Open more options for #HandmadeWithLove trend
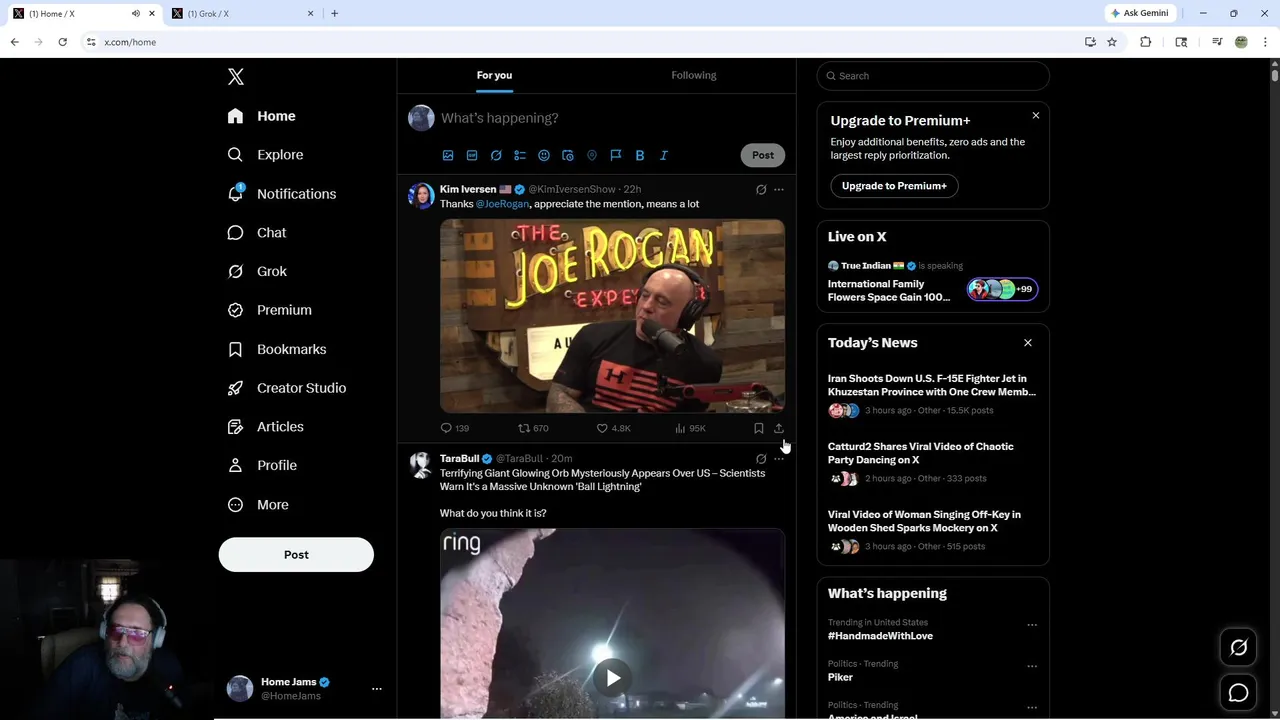The height and width of the screenshot is (720, 1280). (1032, 625)
